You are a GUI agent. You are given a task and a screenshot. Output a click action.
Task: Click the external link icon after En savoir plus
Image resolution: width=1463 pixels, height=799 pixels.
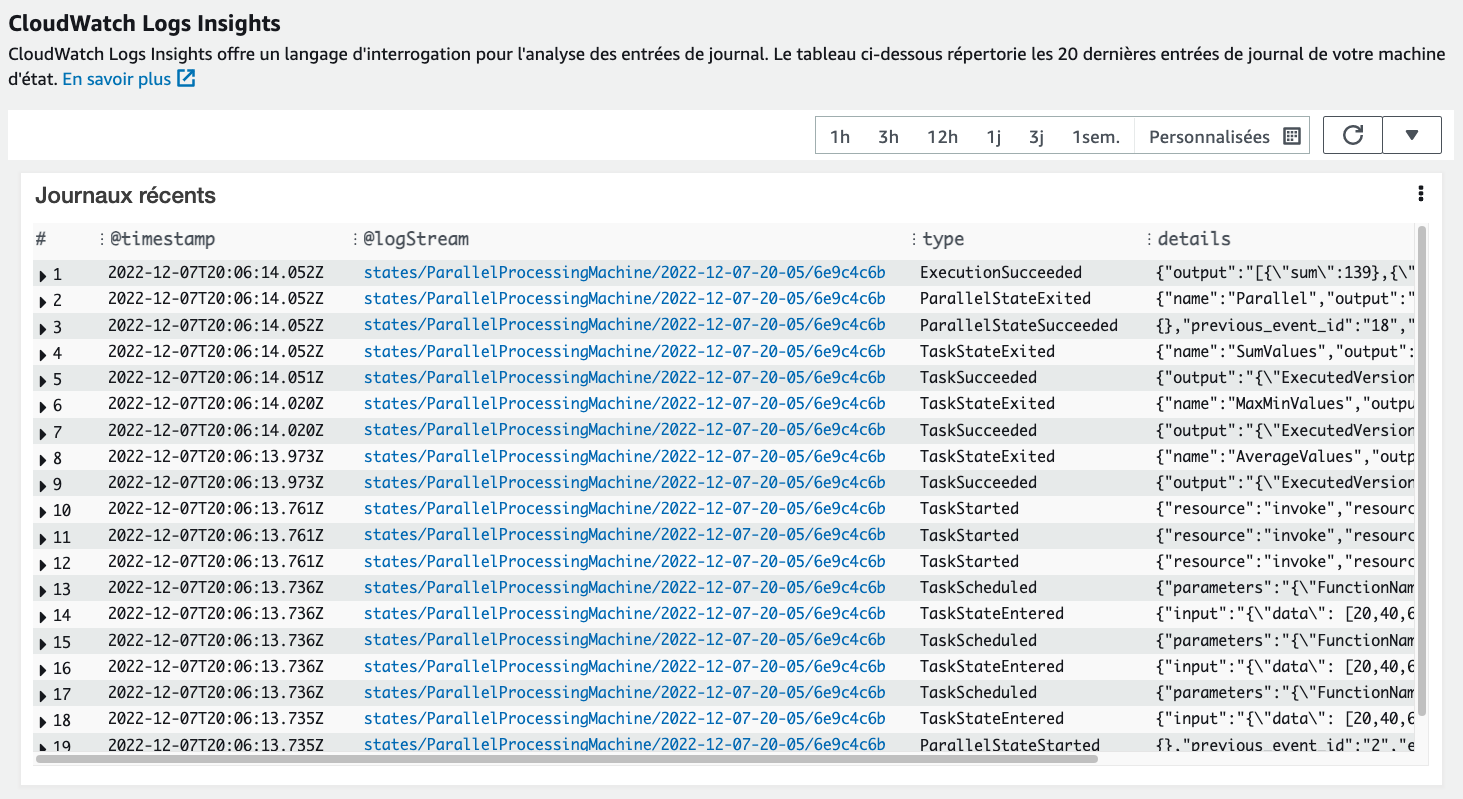point(186,79)
